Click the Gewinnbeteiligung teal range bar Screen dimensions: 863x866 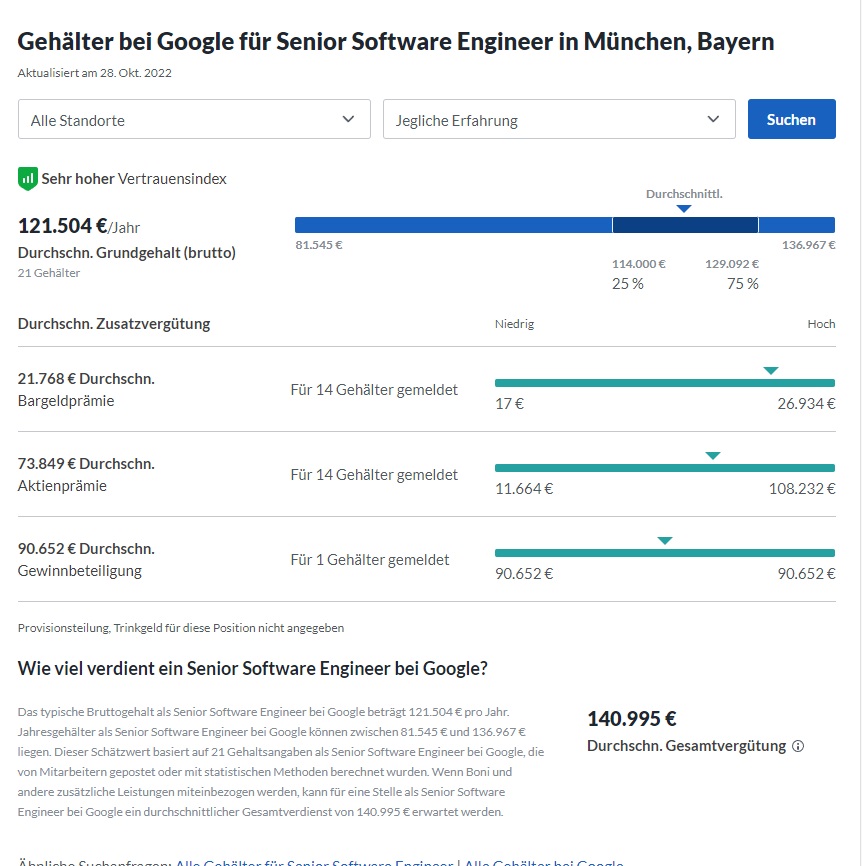[x=665, y=553]
